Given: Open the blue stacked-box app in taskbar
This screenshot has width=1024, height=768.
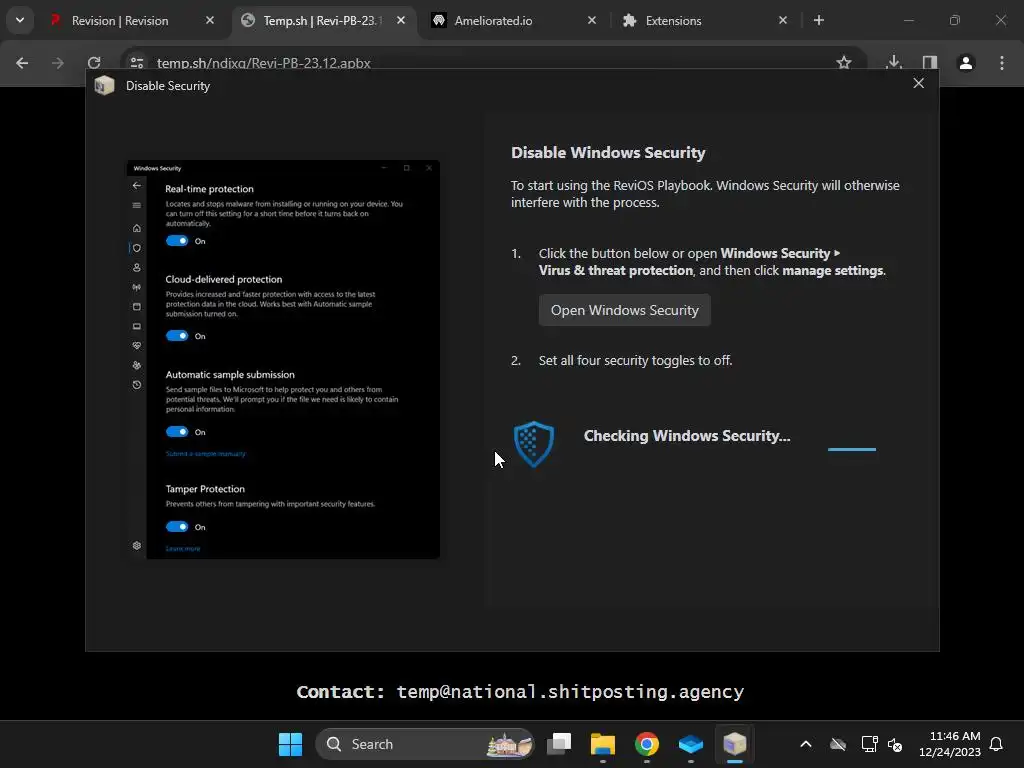Looking at the screenshot, I should click(x=690, y=744).
